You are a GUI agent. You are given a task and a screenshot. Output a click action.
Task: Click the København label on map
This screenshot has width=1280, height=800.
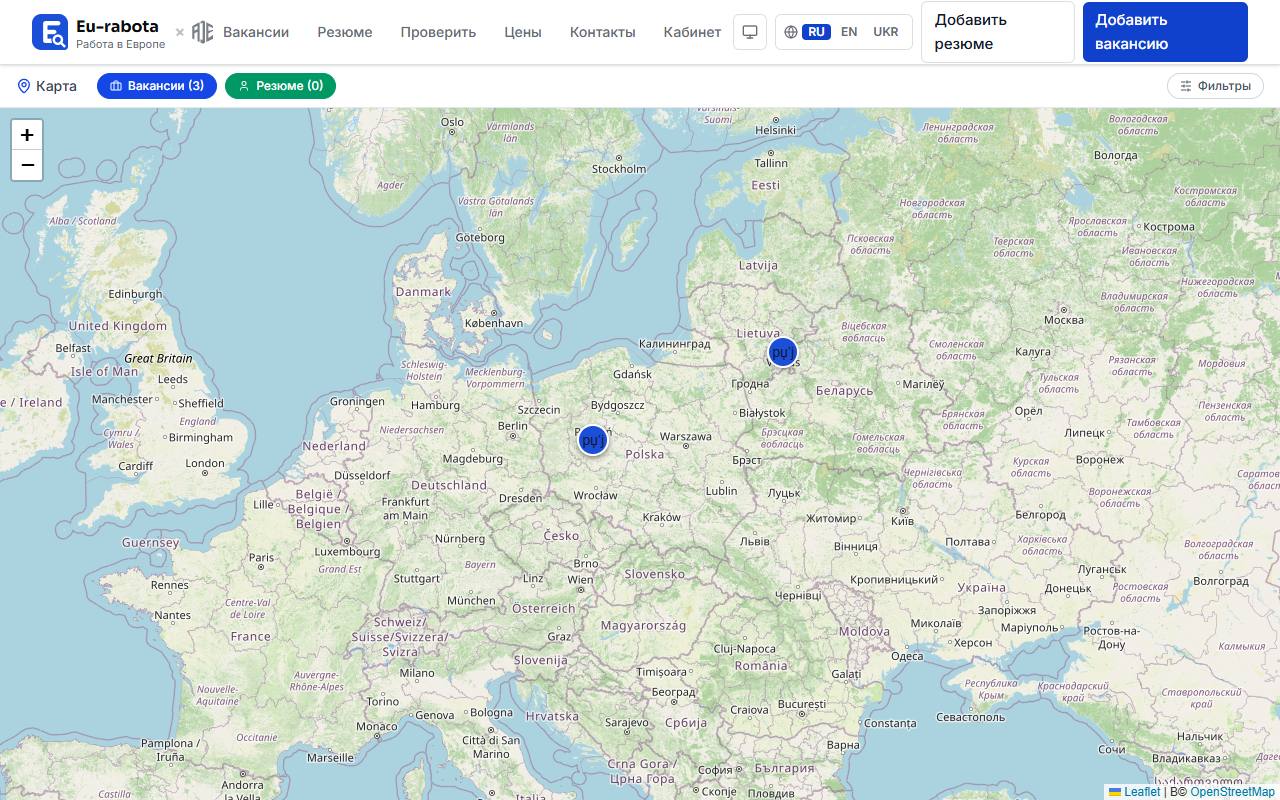tap(494, 324)
